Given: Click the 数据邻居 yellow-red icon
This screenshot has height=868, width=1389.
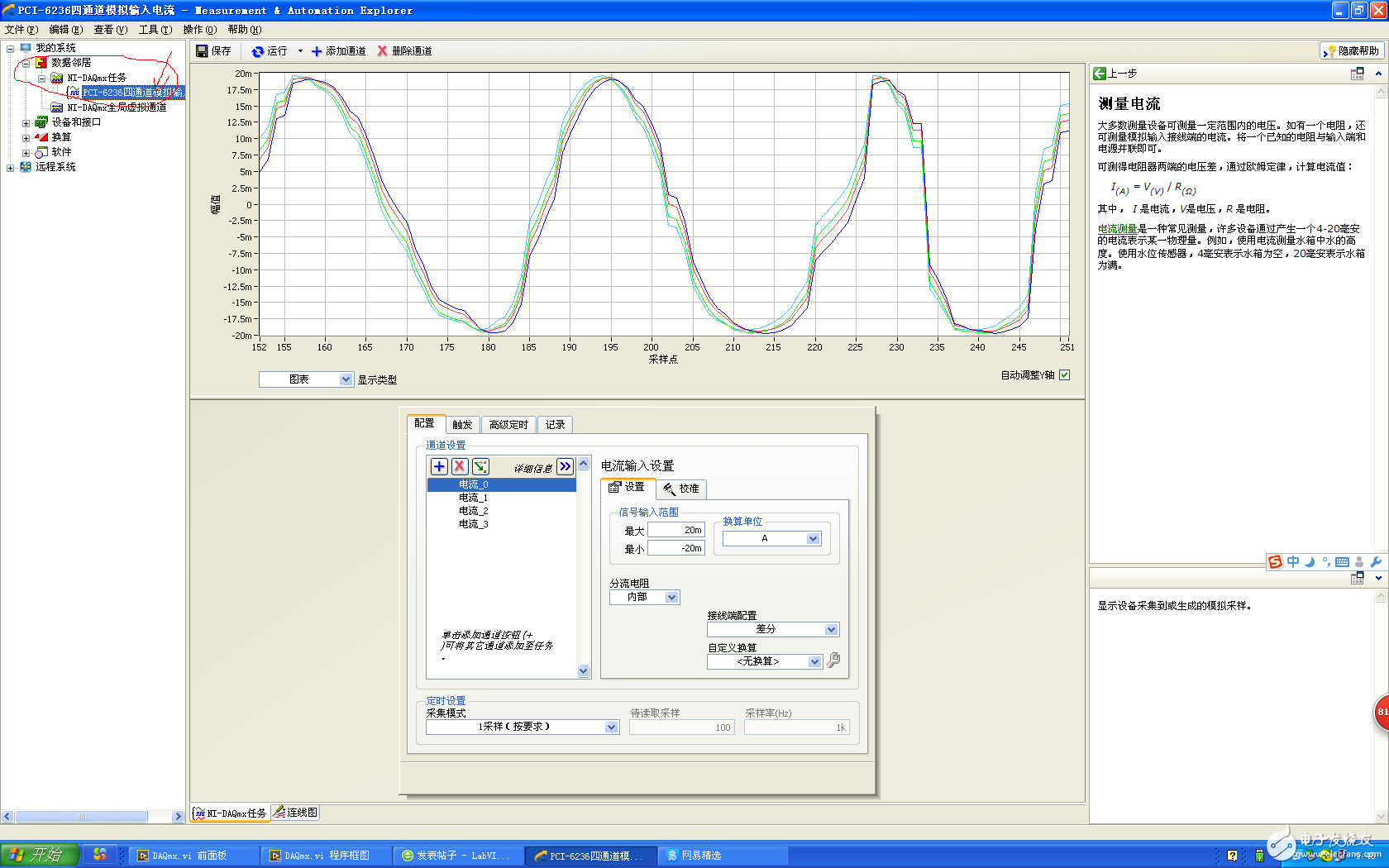Looking at the screenshot, I should (x=41, y=63).
